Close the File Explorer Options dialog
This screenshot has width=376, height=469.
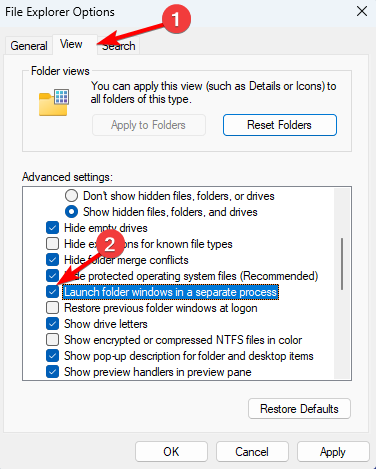pyautogui.click(x=362, y=12)
